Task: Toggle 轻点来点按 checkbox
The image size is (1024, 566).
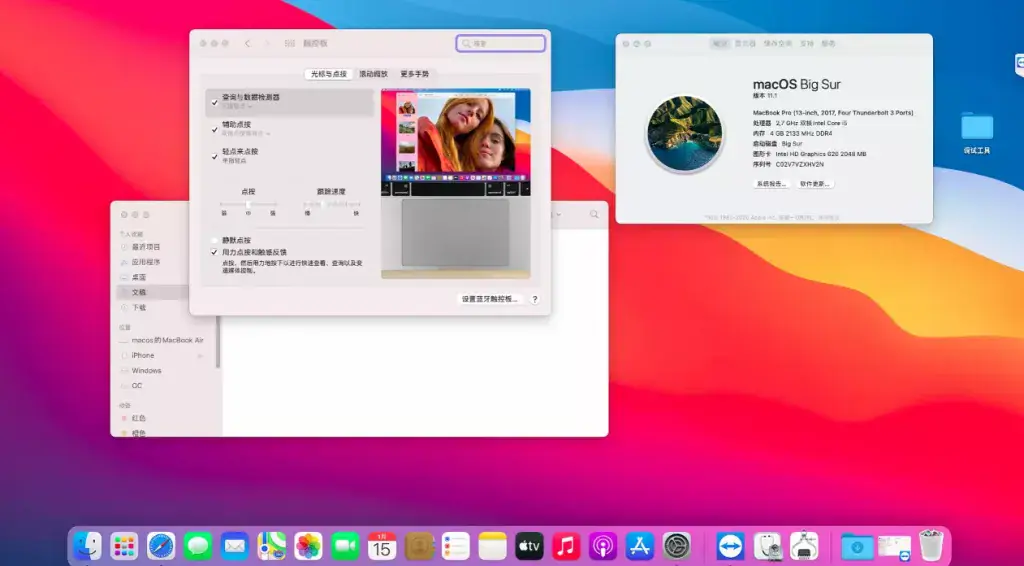Action: pos(214,156)
